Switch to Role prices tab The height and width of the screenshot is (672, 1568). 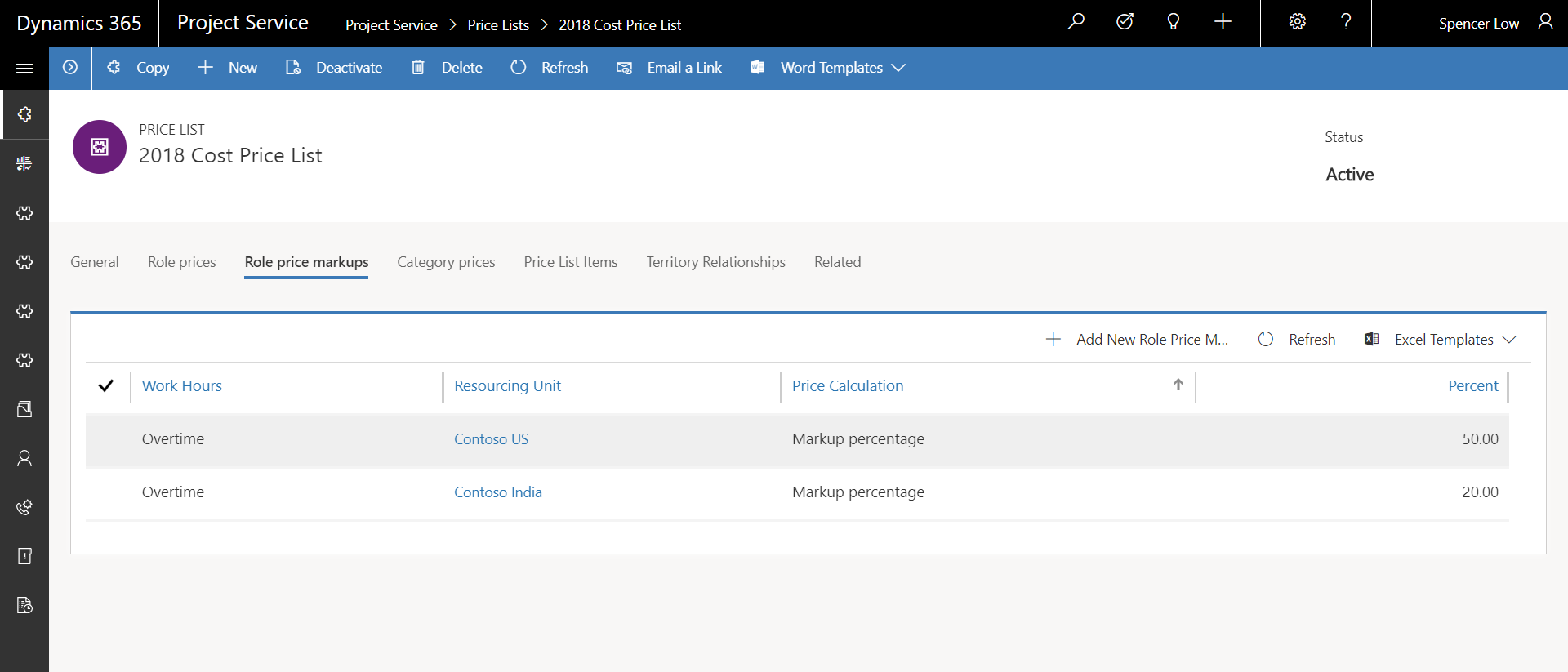pos(182,262)
